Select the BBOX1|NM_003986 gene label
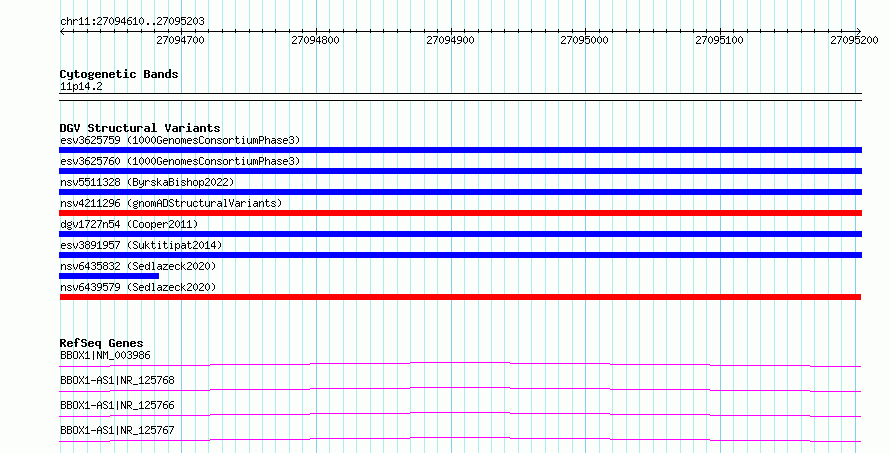The height and width of the screenshot is (453, 890). [x=105, y=355]
